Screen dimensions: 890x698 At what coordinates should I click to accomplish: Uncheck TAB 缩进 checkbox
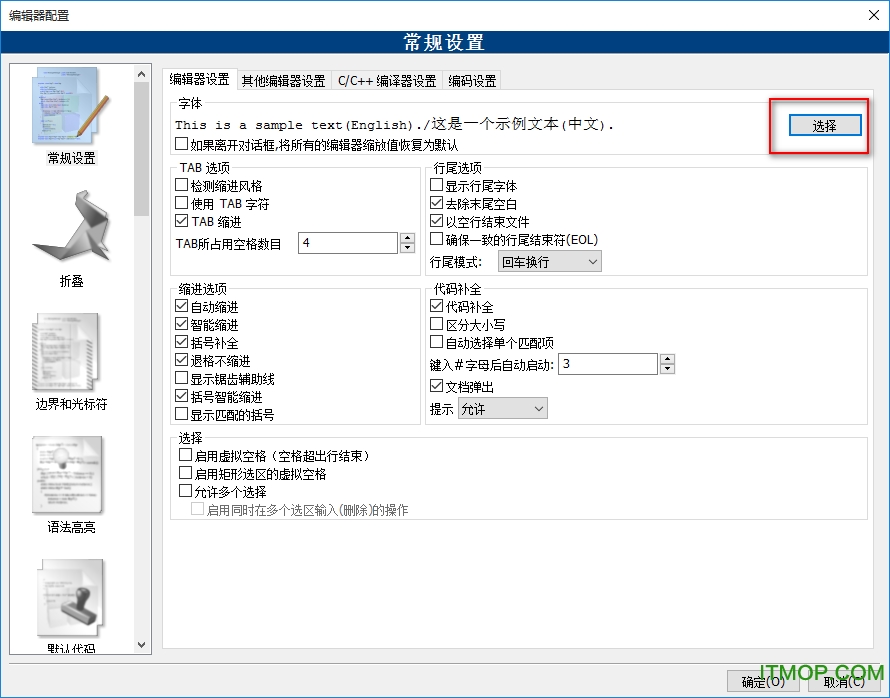(181, 221)
